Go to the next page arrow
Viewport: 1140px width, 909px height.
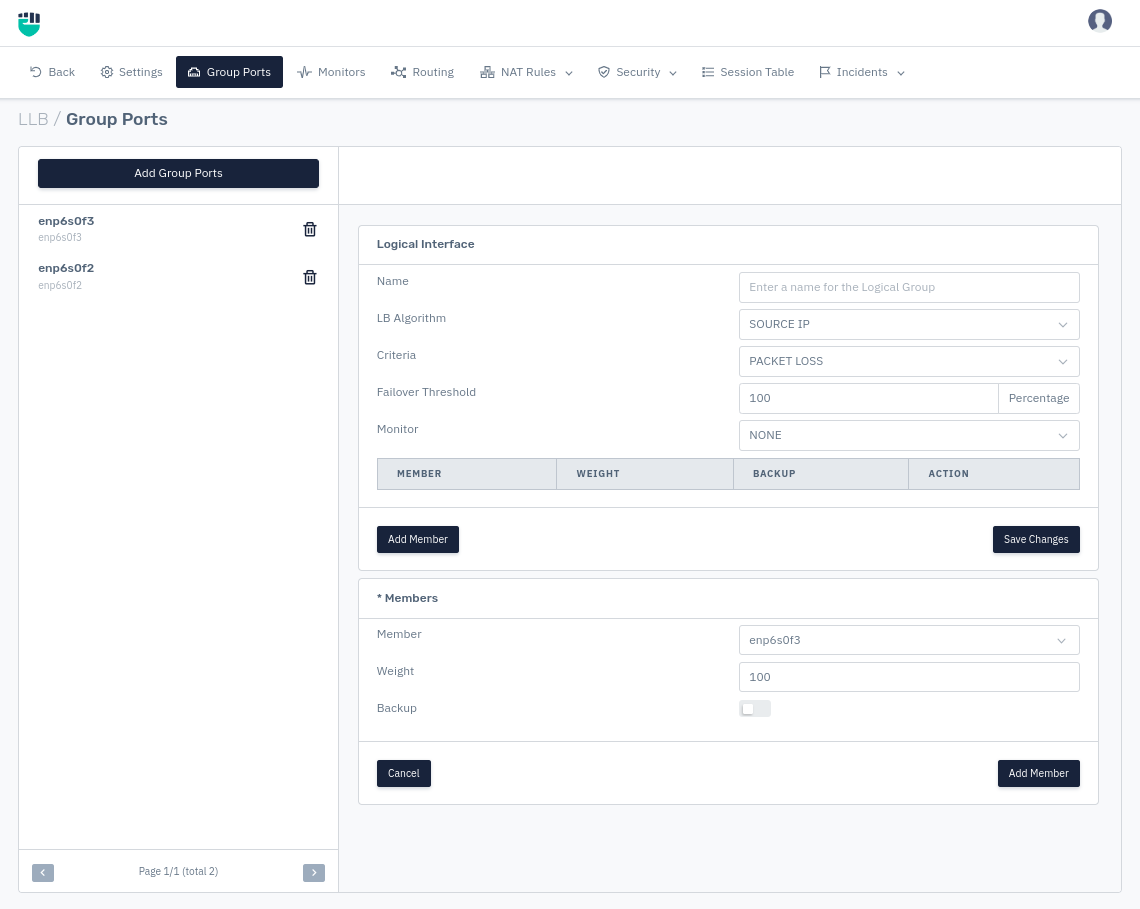point(314,872)
